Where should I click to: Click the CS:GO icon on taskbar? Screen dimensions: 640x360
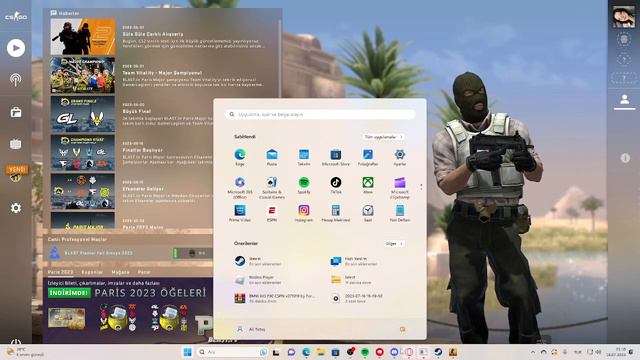tap(453, 352)
